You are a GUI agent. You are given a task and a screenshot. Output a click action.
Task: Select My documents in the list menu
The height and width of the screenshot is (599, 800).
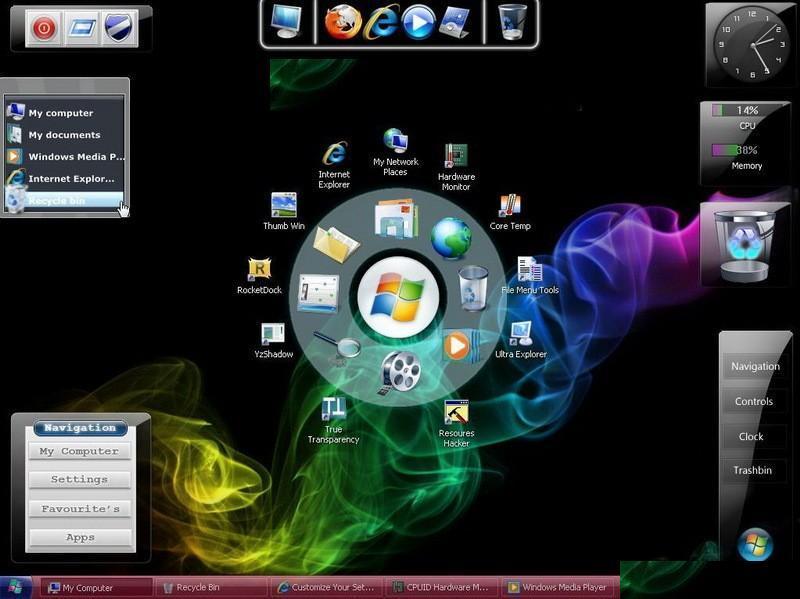tap(64, 135)
